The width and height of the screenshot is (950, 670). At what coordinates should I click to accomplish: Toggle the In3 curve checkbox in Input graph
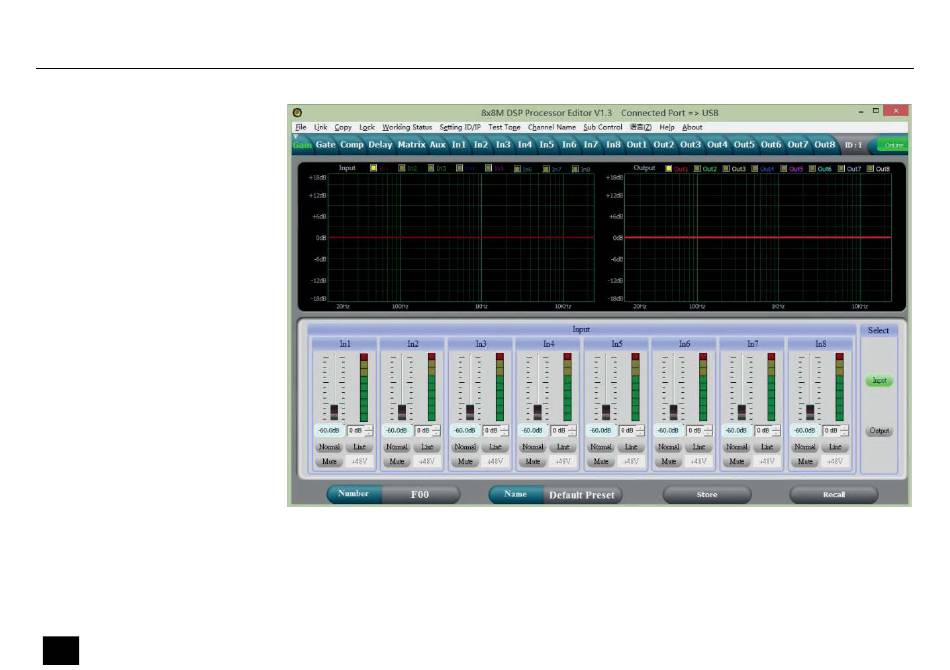tap(431, 168)
